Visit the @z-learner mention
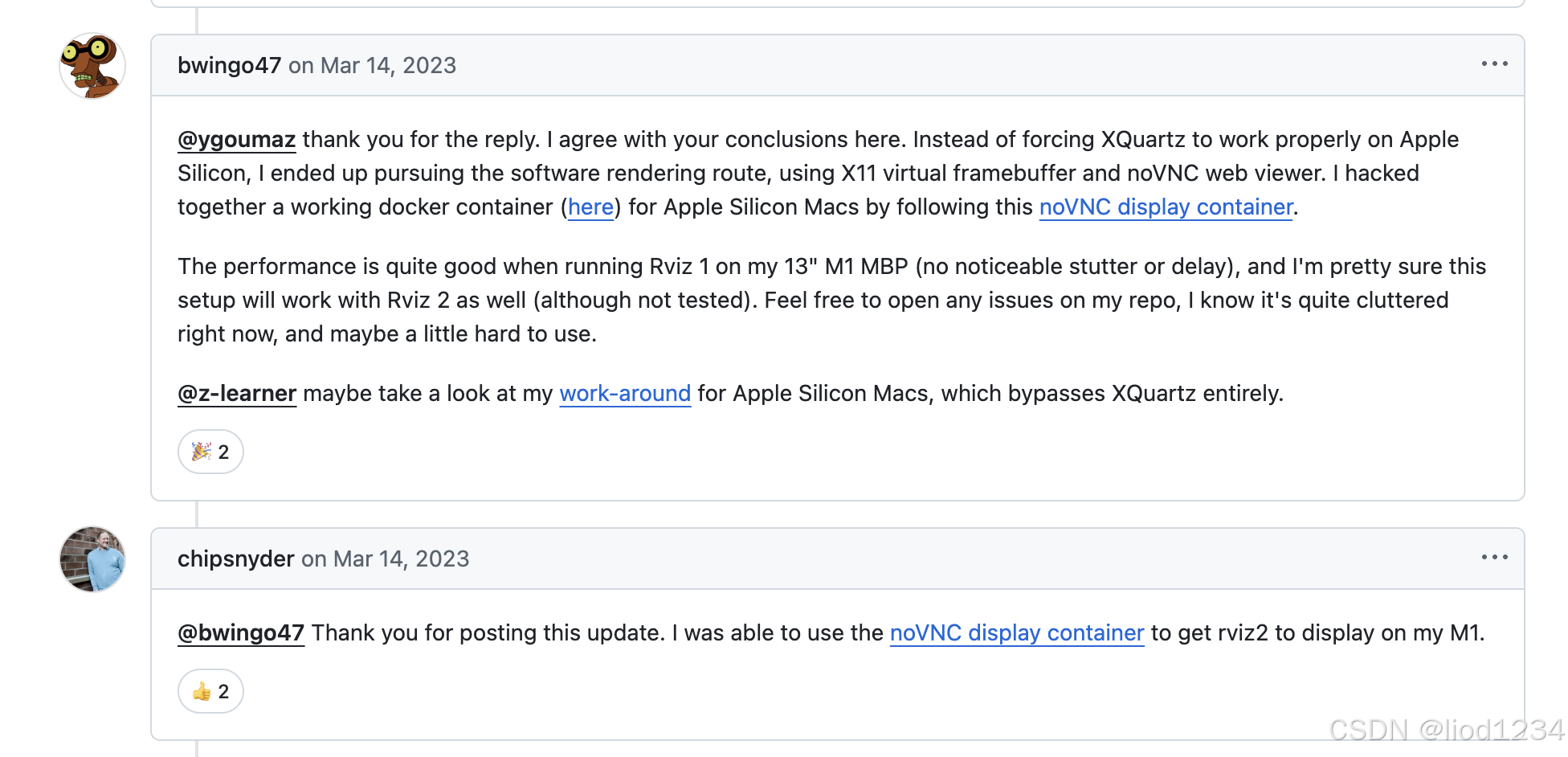 click(x=237, y=394)
